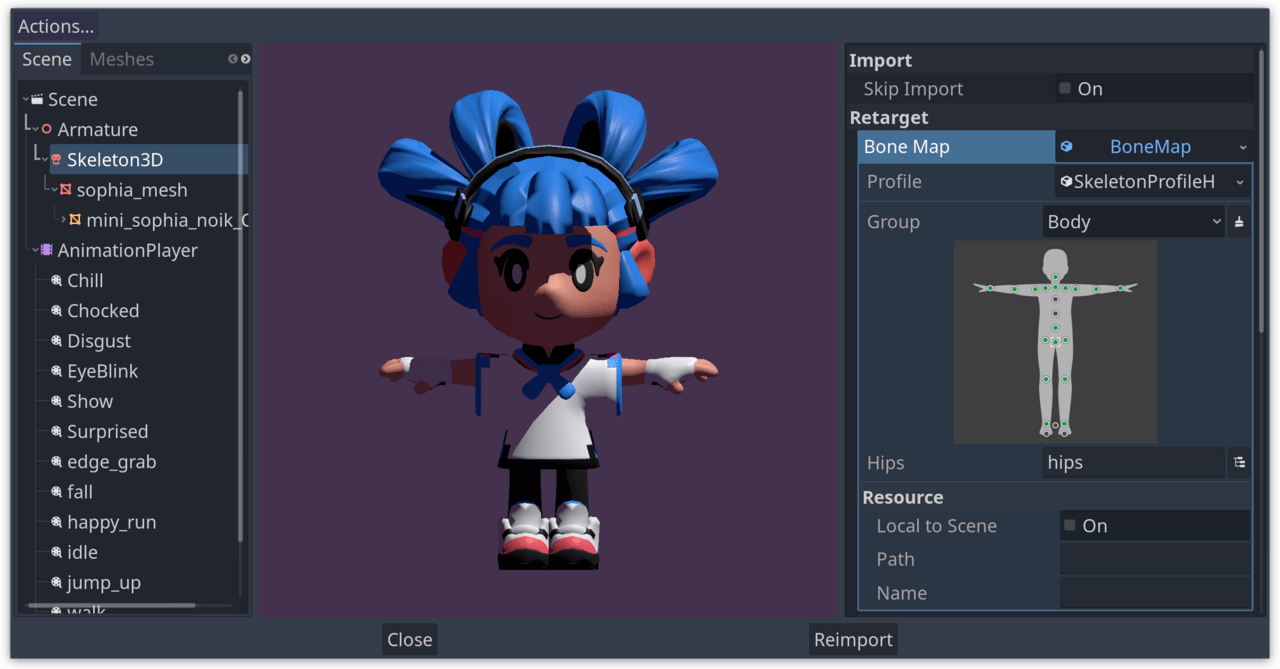Select the Skeleton3D node in scene tree
Image resolution: width=1280 pixels, height=669 pixels.
[x=114, y=160]
